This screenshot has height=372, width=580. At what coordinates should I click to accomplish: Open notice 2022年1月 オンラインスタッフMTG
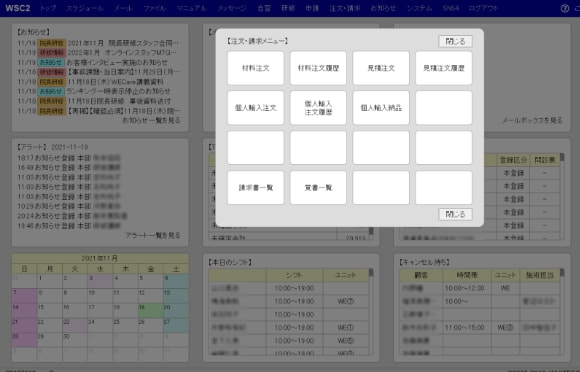pyautogui.click(x=122, y=53)
